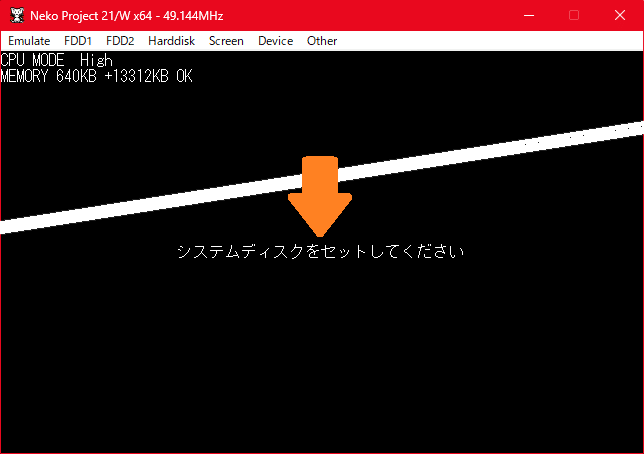Click the window title 'Neko Project 21/W x64 - 49.144MHz'

point(126,16)
